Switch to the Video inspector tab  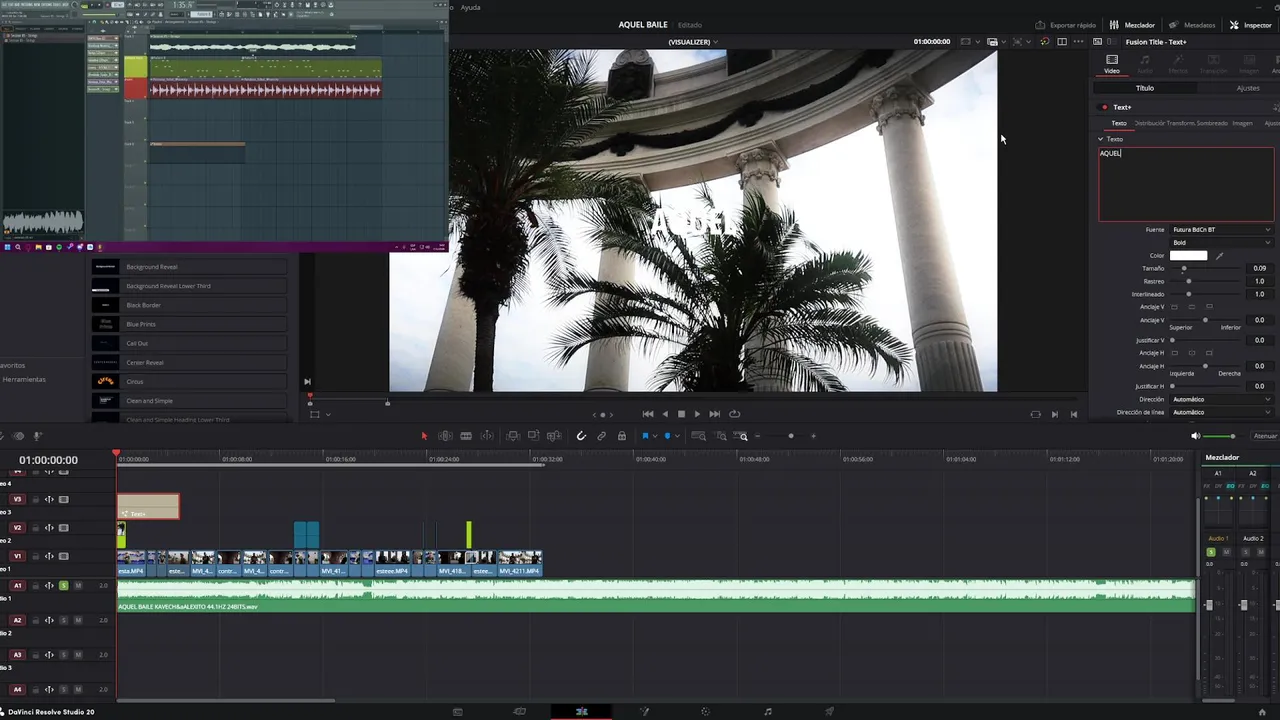(x=1112, y=64)
